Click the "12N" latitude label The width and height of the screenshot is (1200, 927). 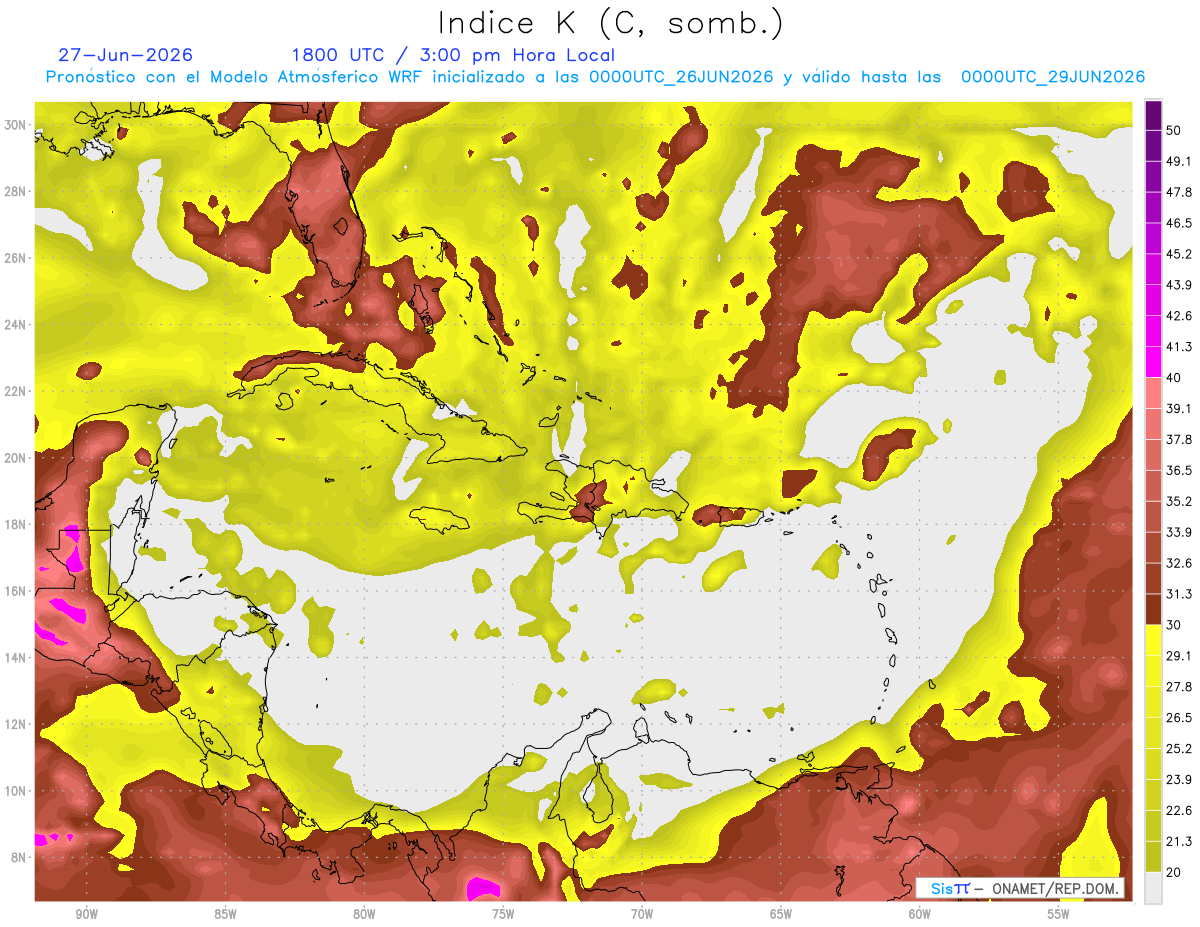click(x=17, y=724)
